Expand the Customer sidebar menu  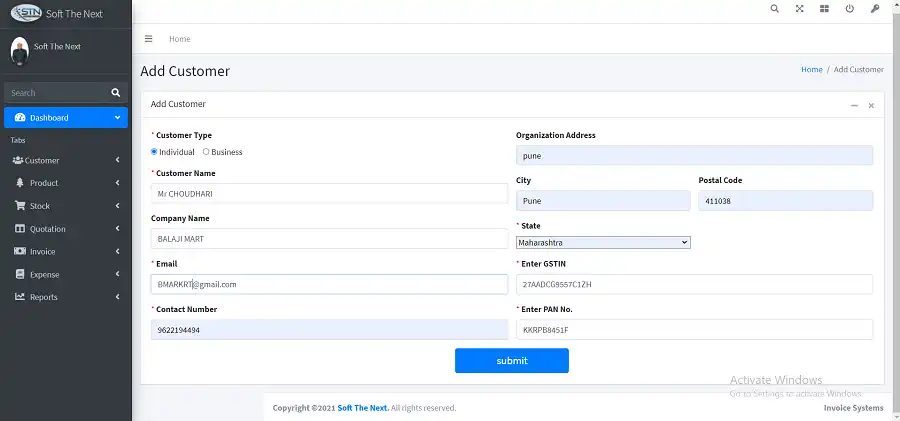click(65, 160)
